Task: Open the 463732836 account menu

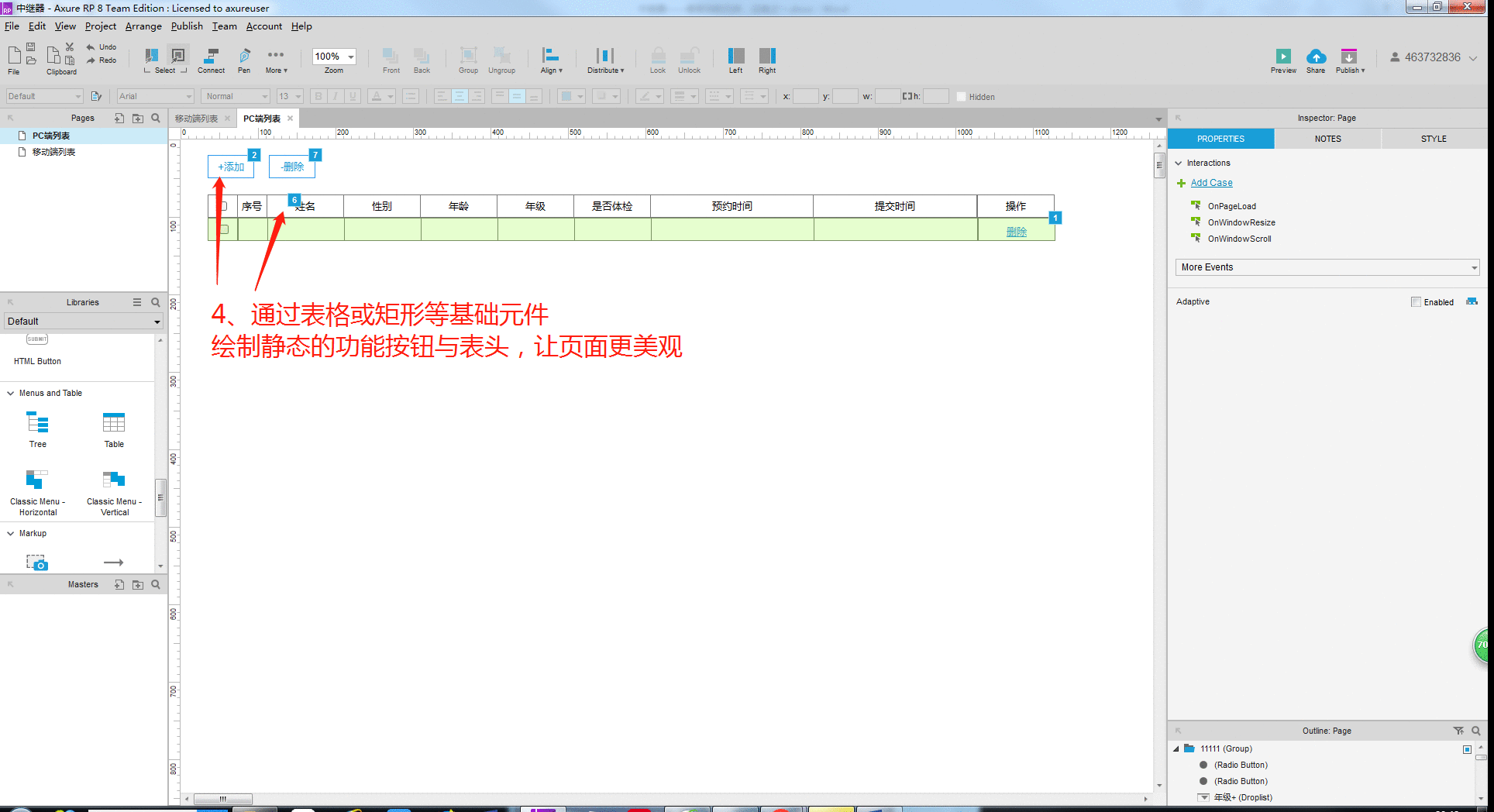Action: 1434,57
